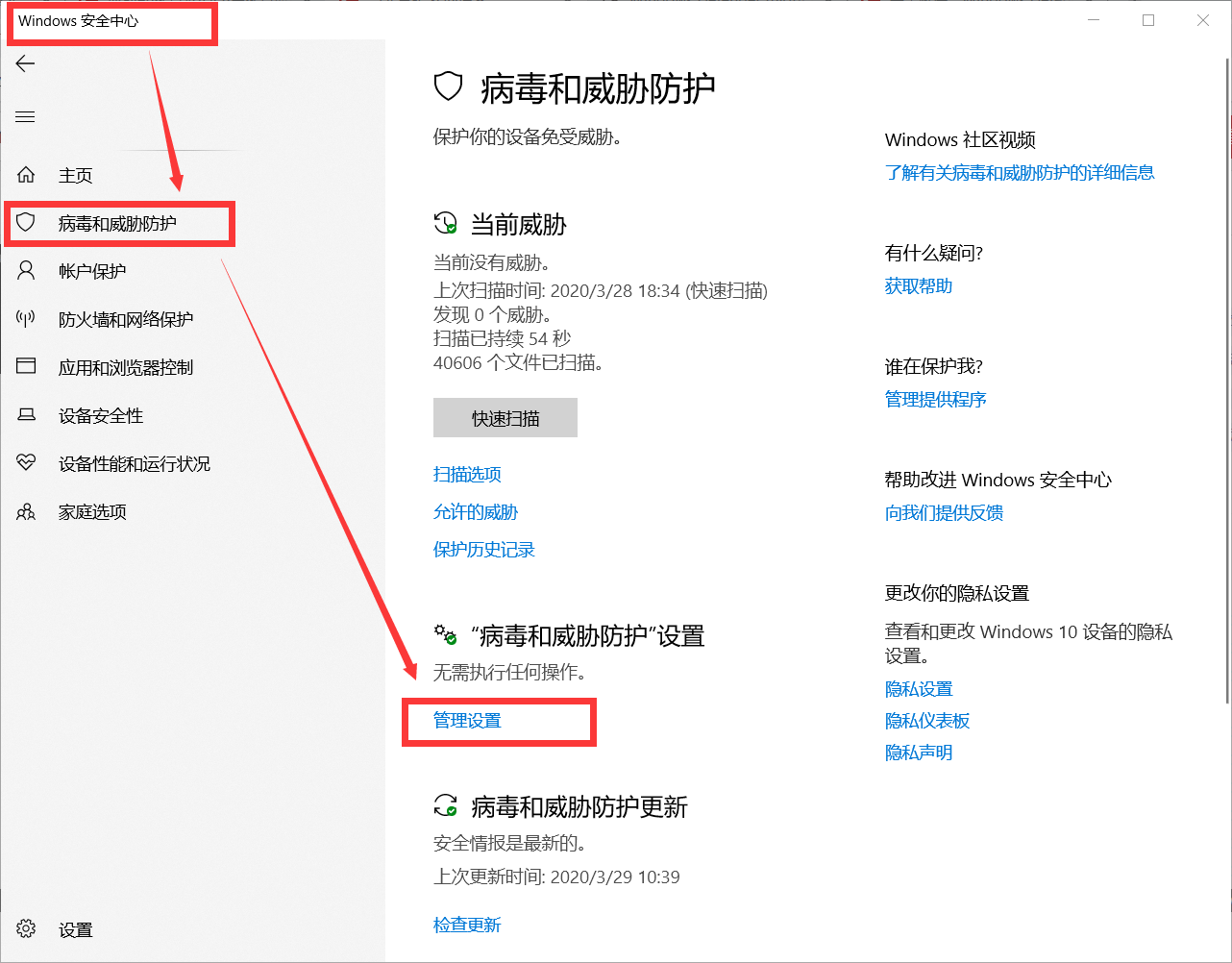Click the text 当前没有威胁。
The width and height of the screenshot is (1232, 963).
tap(492, 261)
